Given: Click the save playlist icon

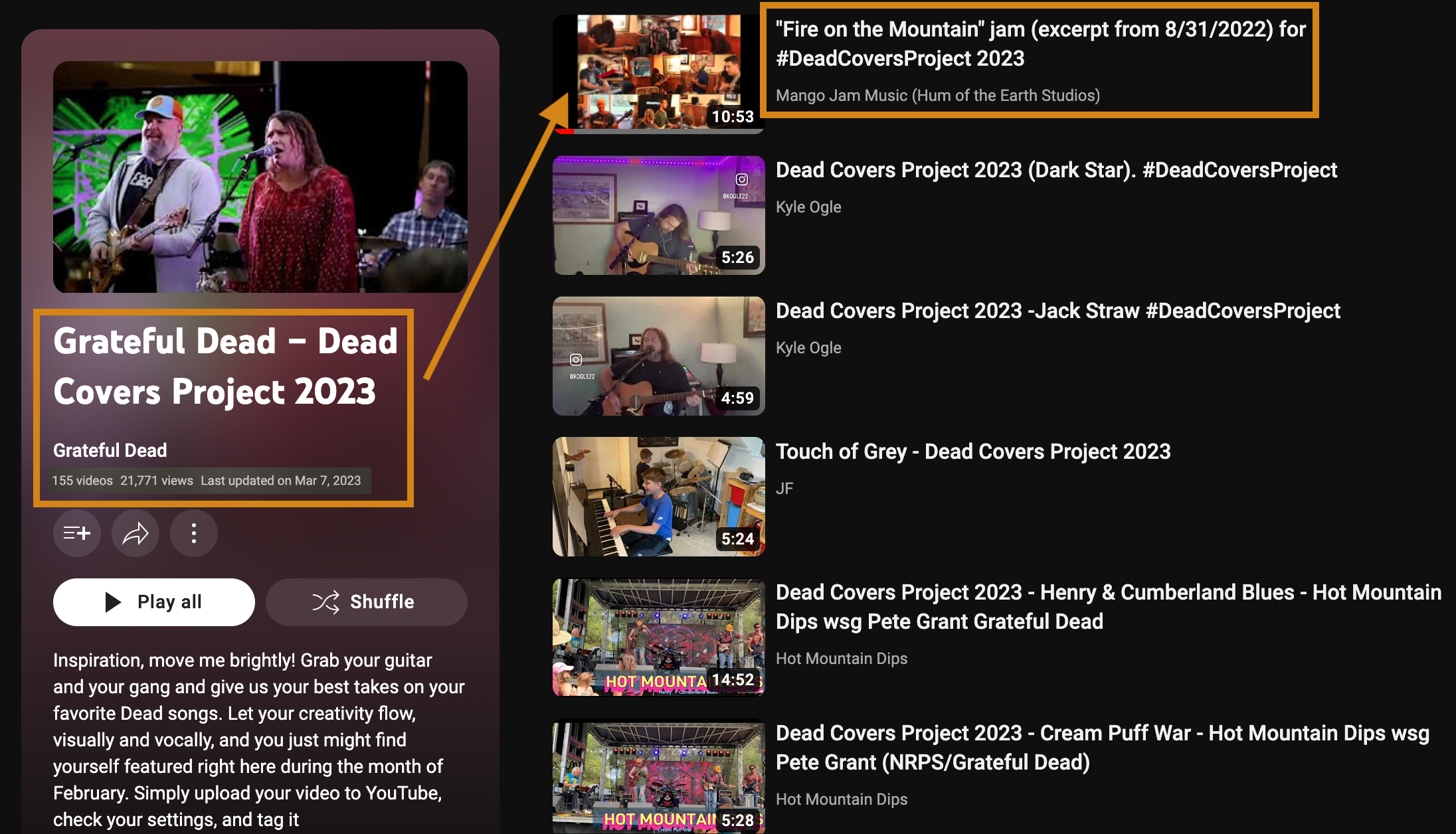Looking at the screenshot, I should [x=77, y=533].
